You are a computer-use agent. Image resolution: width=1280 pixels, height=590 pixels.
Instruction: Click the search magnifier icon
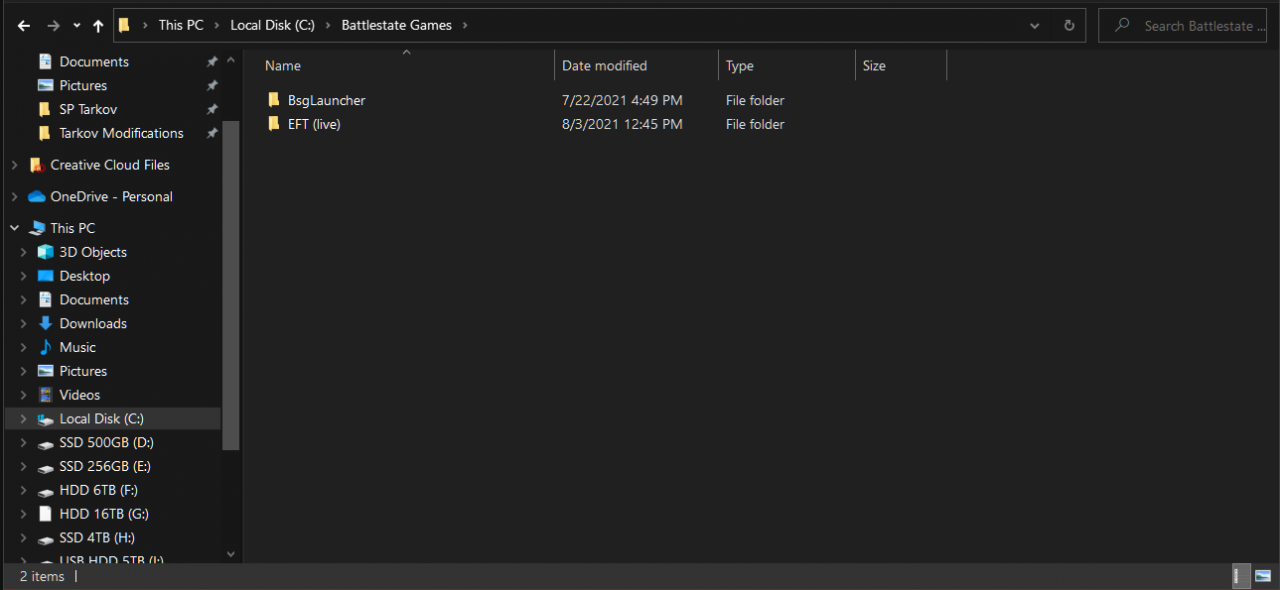pyautogui.click(x=1122, y=26)
